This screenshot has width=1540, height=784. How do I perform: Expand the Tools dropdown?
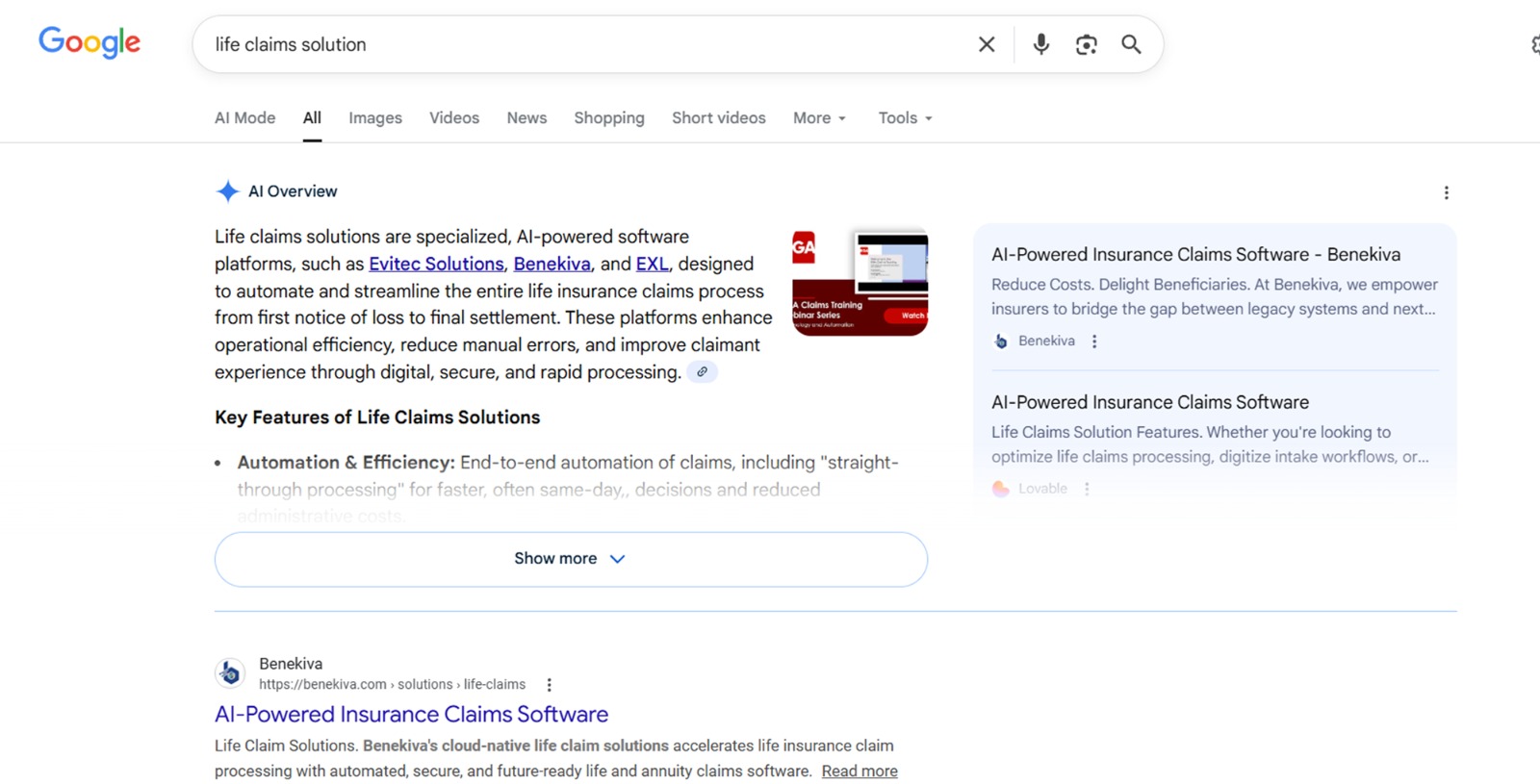(x=905, y=117)
